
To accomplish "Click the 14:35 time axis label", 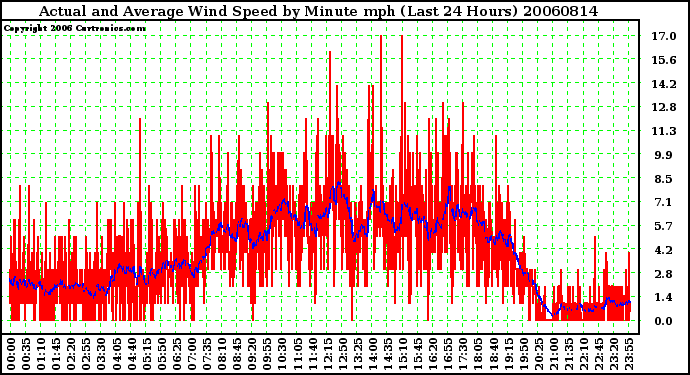I will (x=387, y=354).
